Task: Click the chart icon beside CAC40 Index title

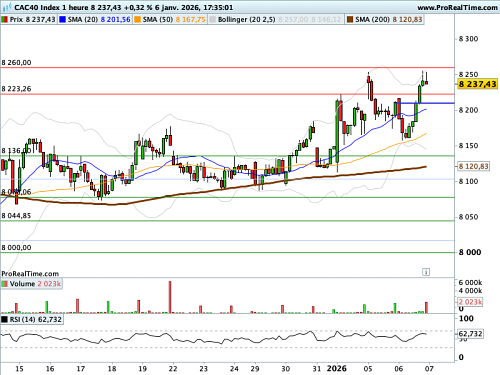Action: click(7, 7)
